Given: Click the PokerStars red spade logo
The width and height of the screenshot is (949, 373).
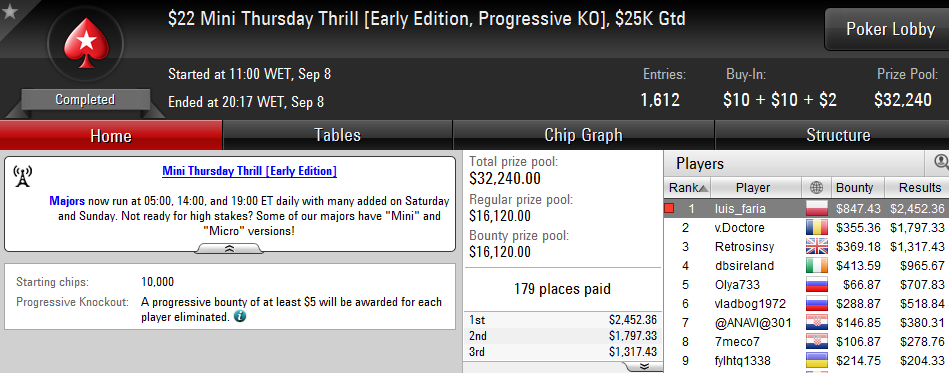Looking at the screenshot, I should click(x=85, y=43).
